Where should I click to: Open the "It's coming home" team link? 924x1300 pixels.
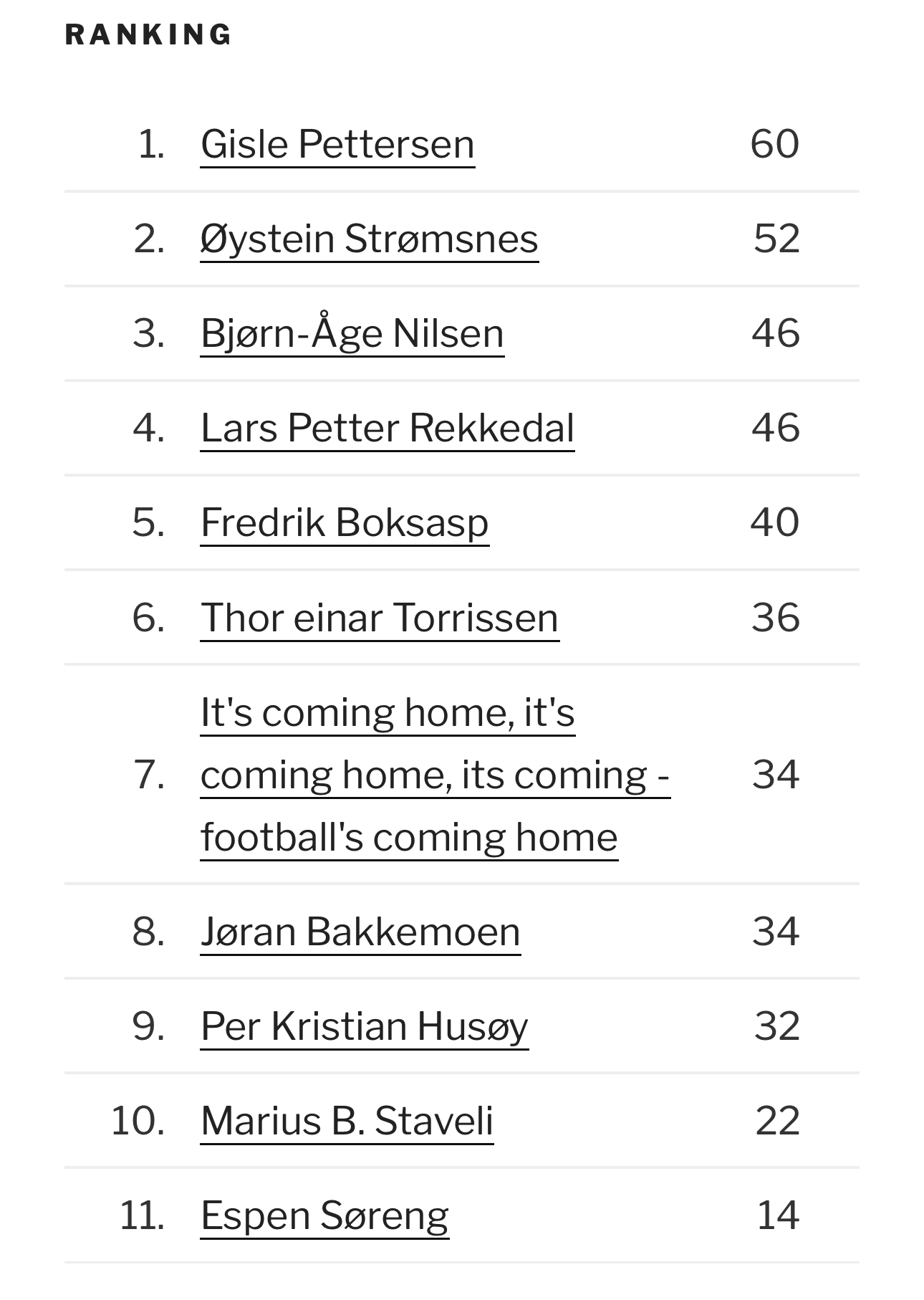pyautogui.click(x=435, y=775)
